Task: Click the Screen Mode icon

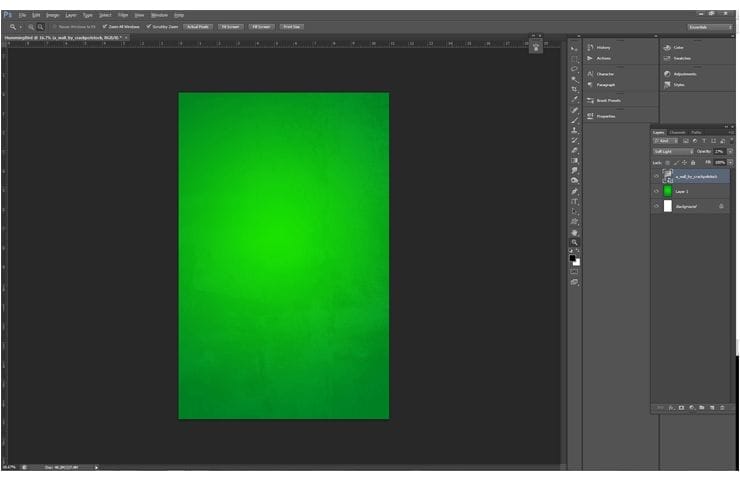Action: pyautogui.click(x=574, y=282)
